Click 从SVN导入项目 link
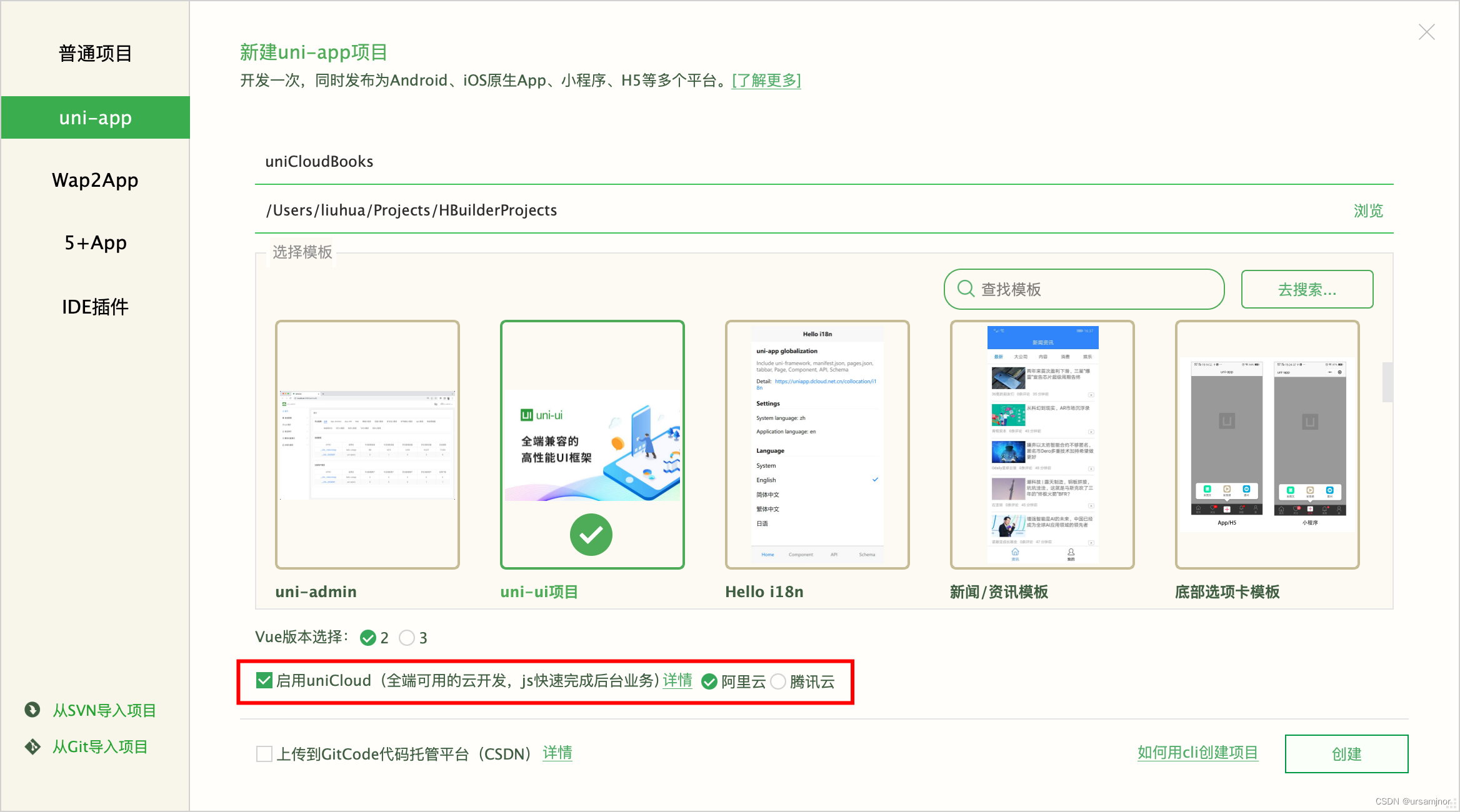1460x812 pixels. 104,710
